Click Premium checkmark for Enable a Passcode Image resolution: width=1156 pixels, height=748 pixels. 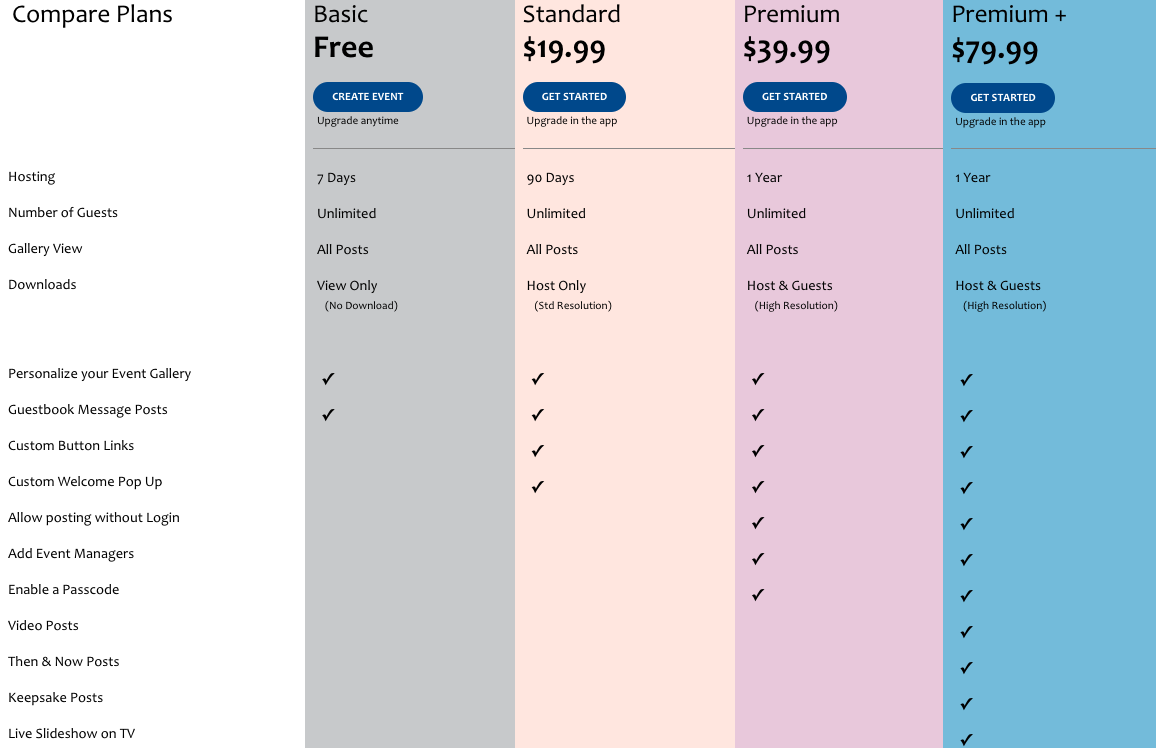(x=758, y=594)
